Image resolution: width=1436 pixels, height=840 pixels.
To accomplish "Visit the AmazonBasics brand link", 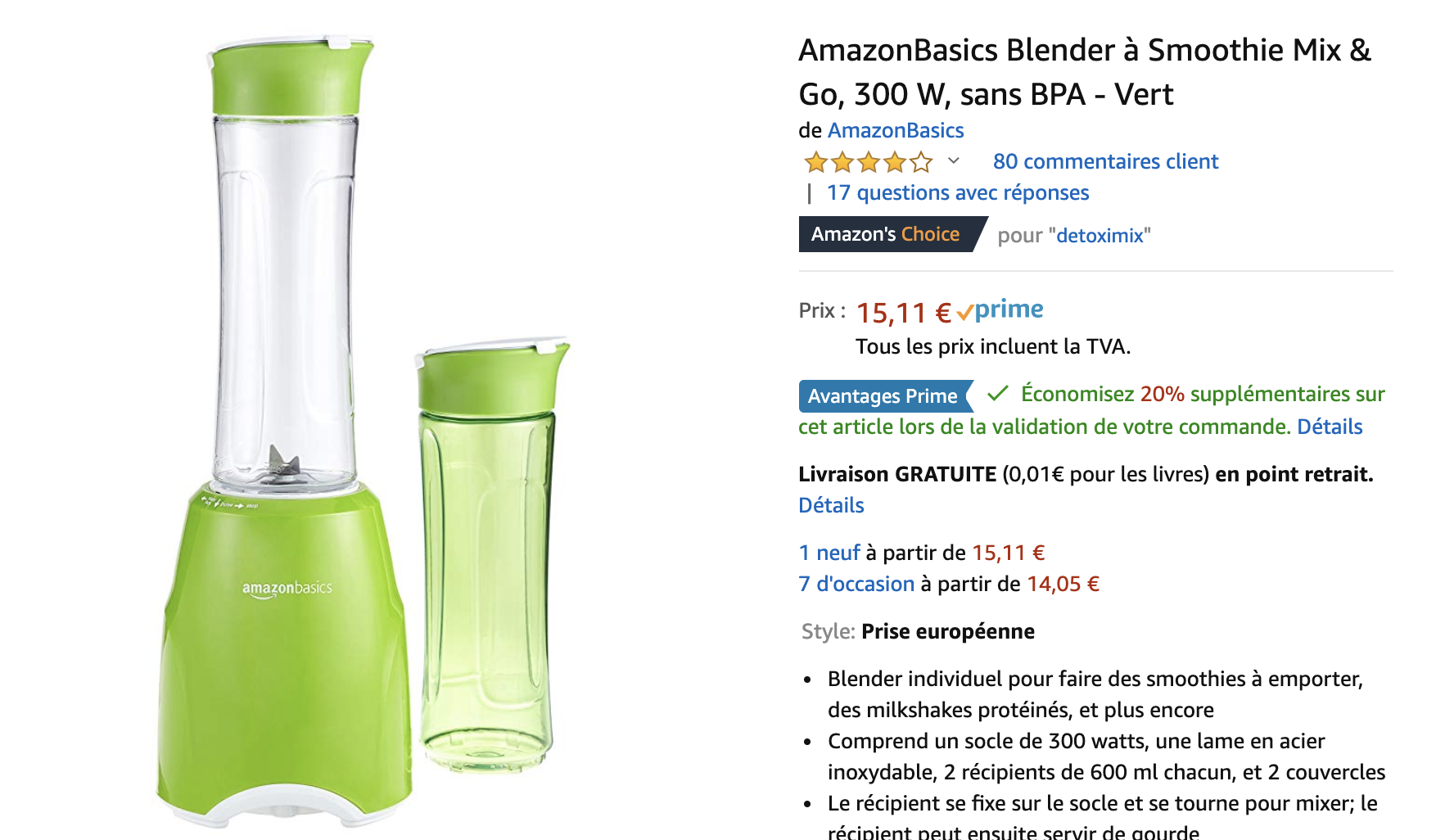I will point(896,130).
